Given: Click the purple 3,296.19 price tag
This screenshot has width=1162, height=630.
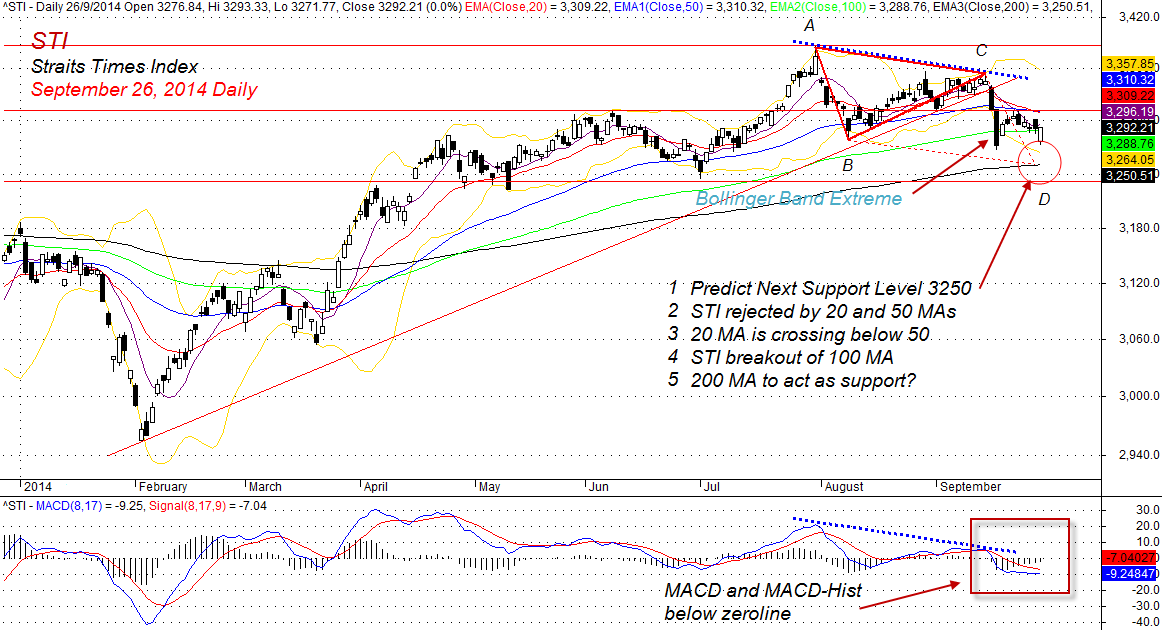Looking at the screenshot, I should tap(1129, 112).
